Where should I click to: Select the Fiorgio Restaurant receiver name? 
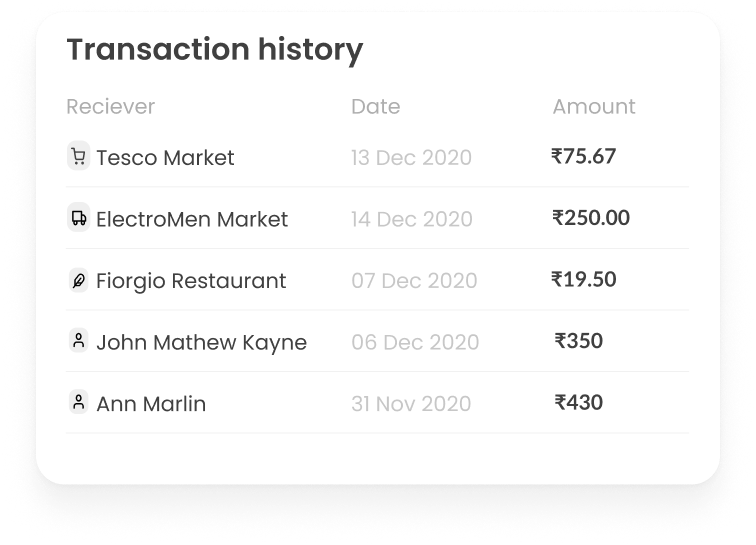[x=191, y=282]
